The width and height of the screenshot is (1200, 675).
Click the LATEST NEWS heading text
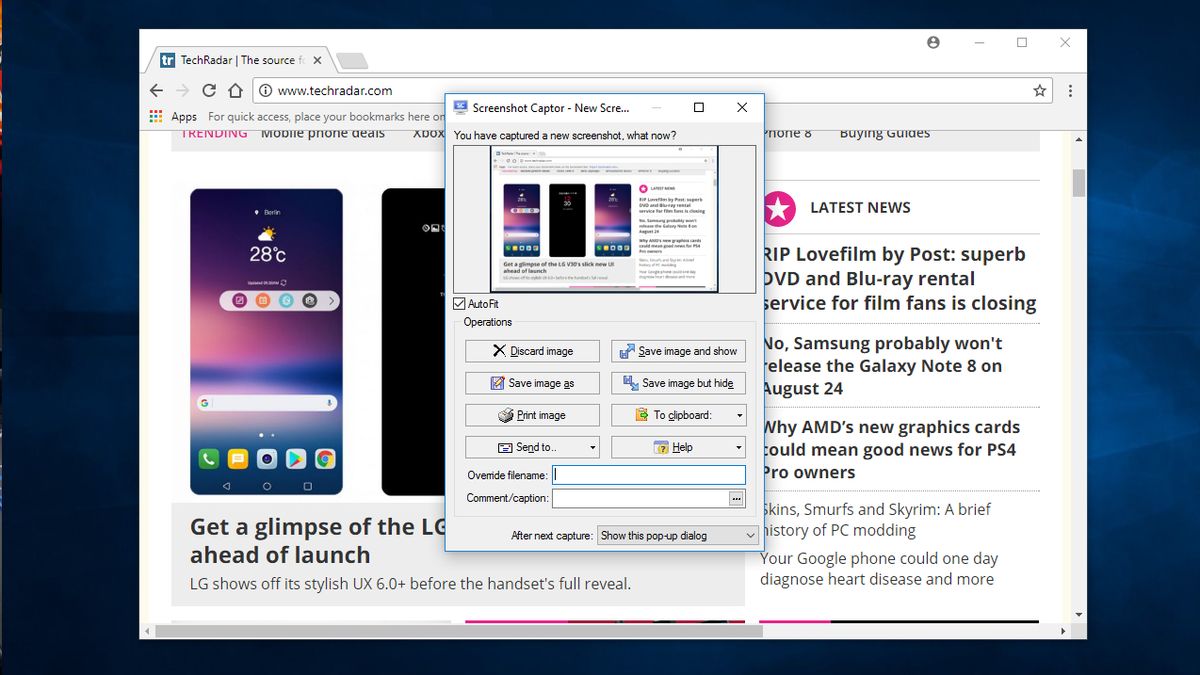(860, 208)
